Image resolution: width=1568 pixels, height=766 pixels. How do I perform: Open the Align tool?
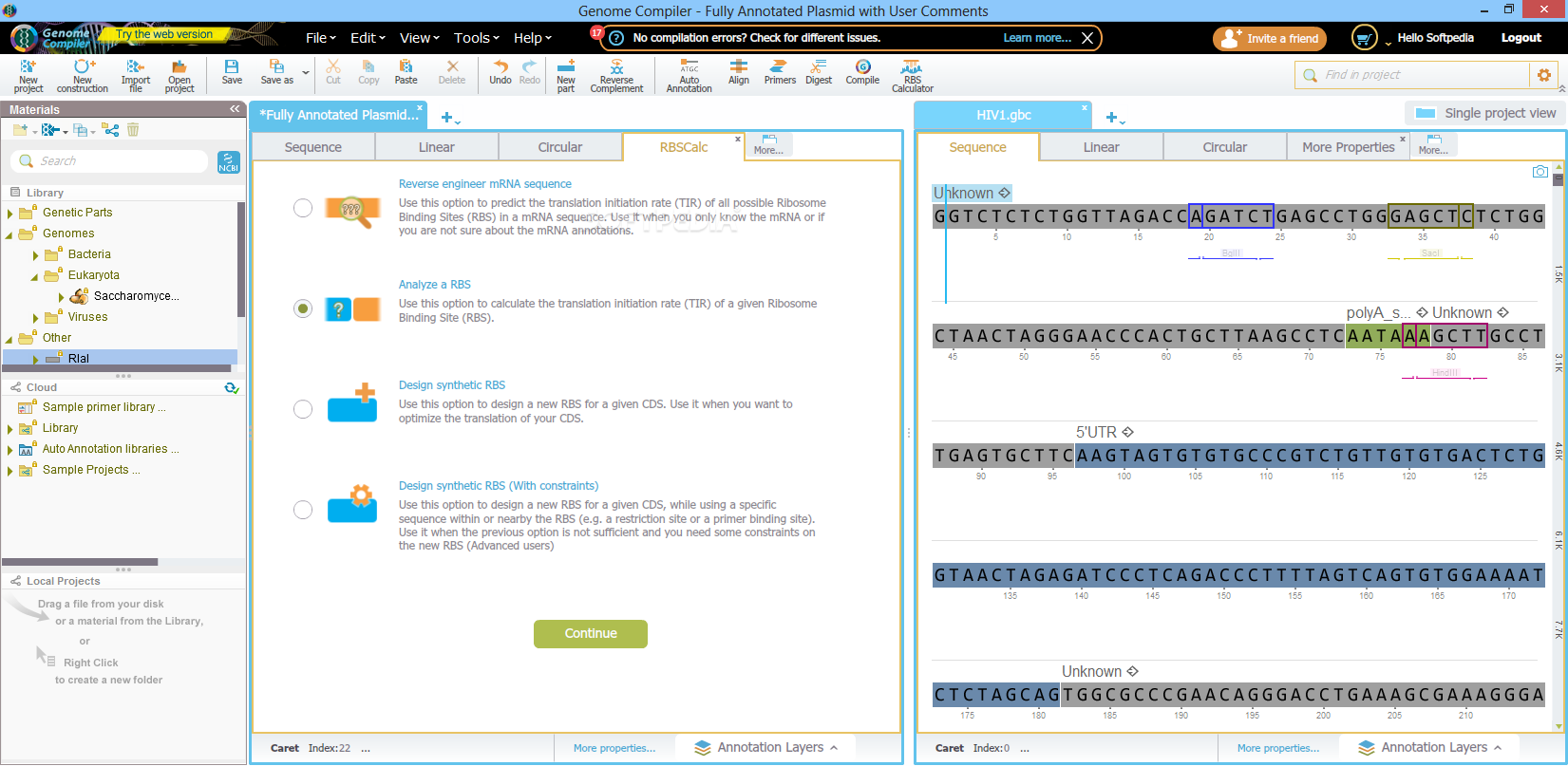pyautogui.click(x=739, y=72)
